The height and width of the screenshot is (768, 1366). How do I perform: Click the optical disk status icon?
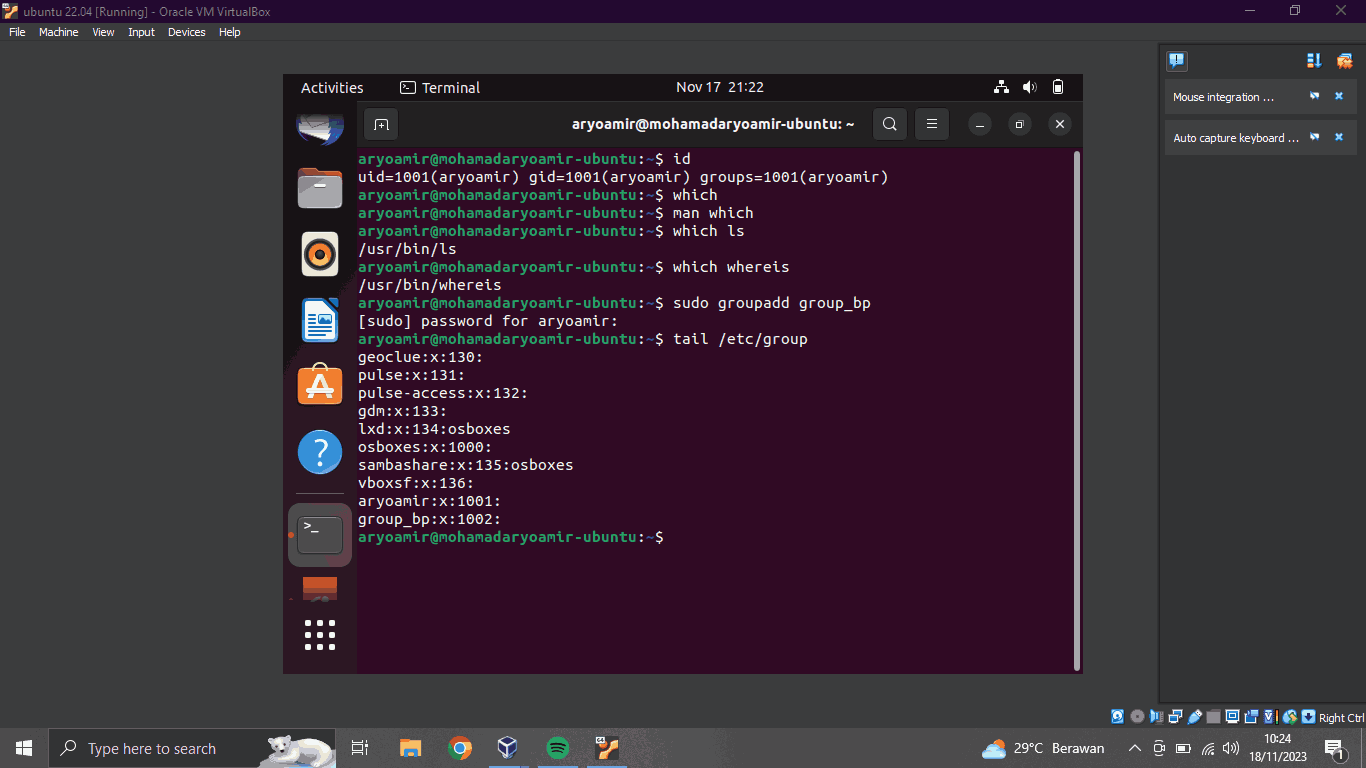coord(1137,717)
